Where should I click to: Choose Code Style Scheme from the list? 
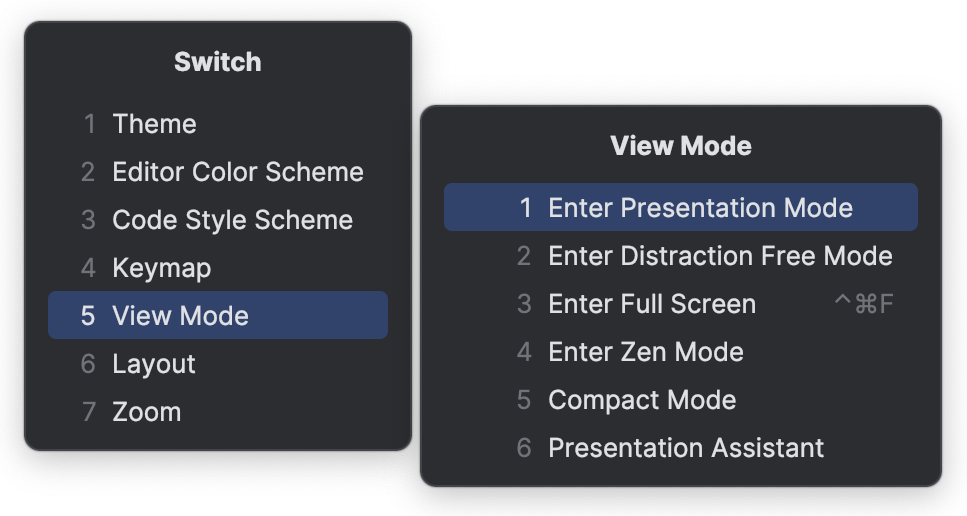click(x=232, y=220)
